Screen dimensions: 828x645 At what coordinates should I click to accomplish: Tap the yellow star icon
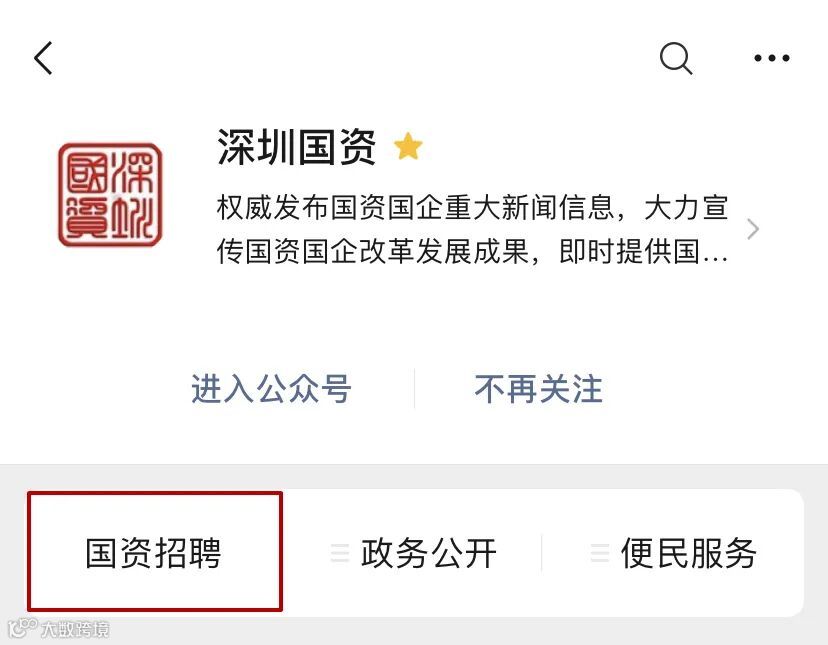[x=408, y=146]
